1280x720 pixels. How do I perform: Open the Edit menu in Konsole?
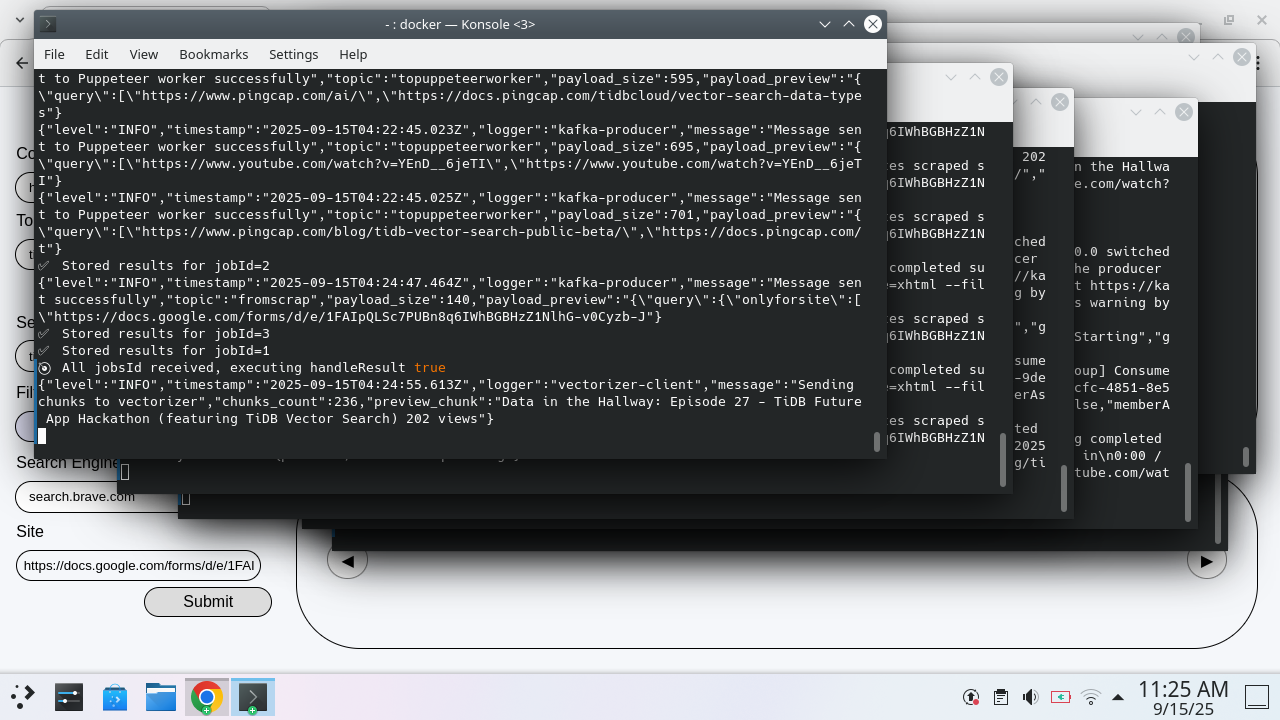click(97, 54)
